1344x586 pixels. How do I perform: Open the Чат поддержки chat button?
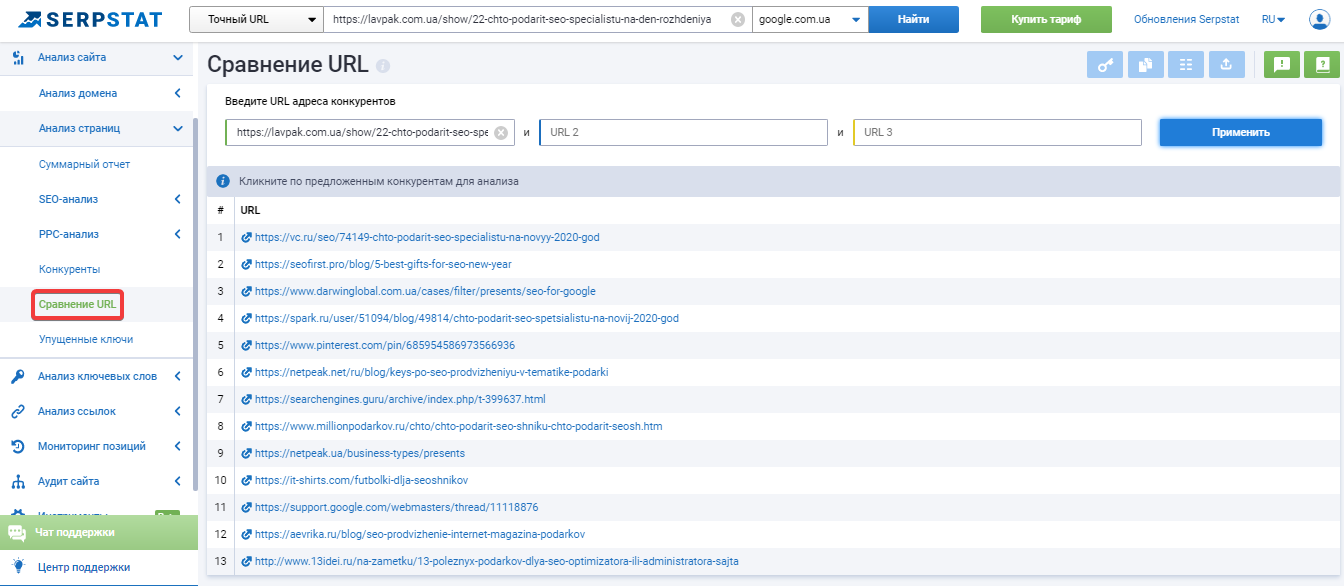coord(99,532)
